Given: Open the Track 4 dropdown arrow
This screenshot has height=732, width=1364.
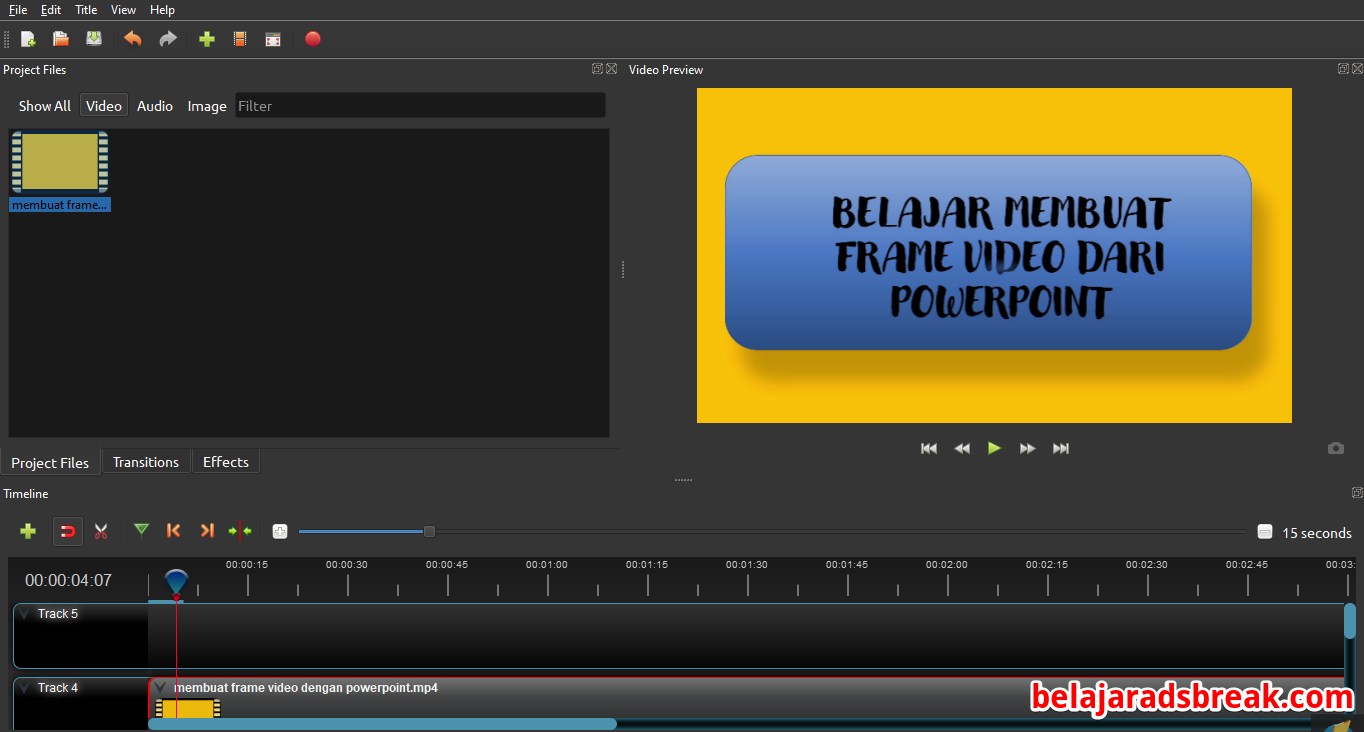Looking at the screenshot, I should (x=25, y=688).
